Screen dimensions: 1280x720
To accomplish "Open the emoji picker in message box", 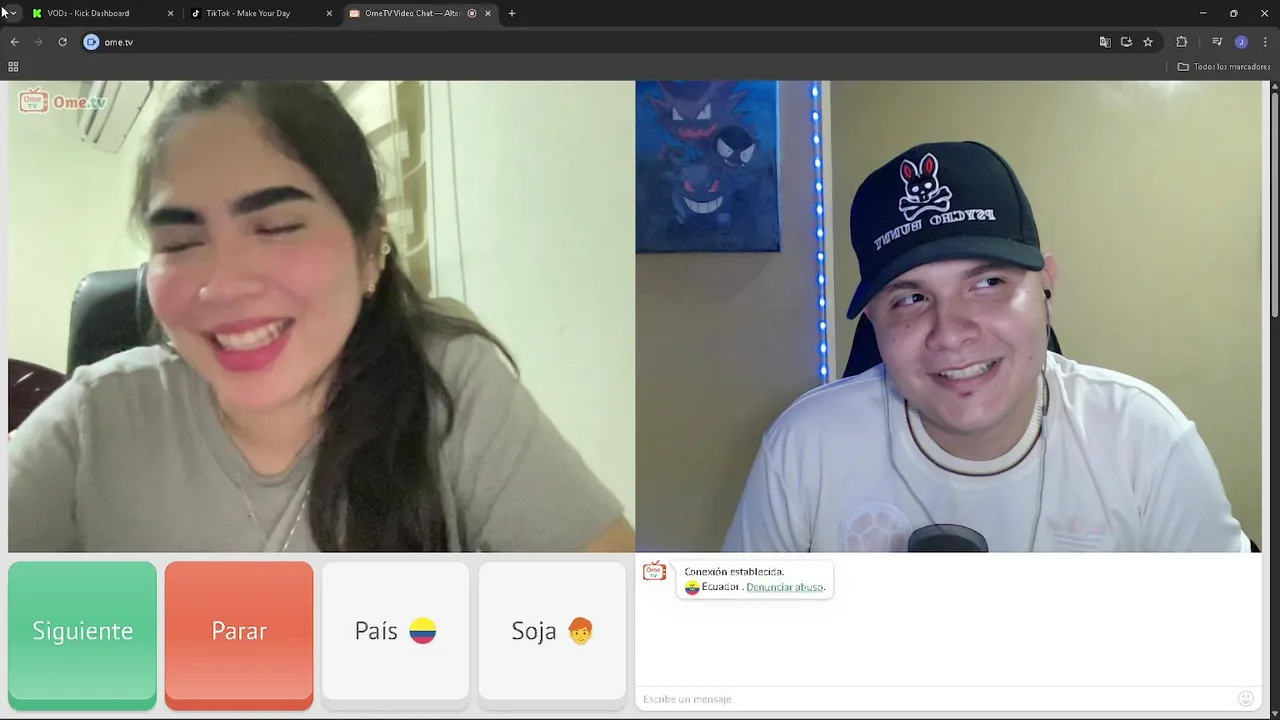I will [x=1245, y=699].
